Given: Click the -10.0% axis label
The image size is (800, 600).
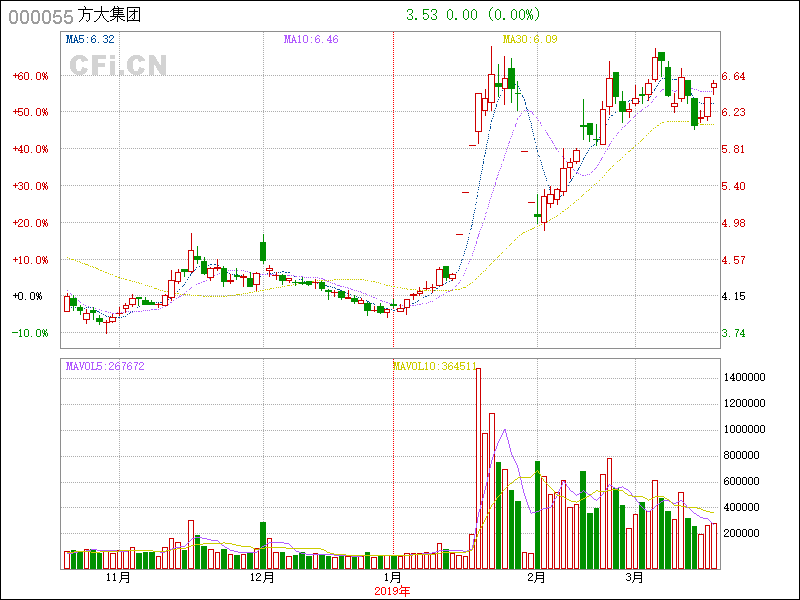Looking at the screenshot, I should [30, 333].
